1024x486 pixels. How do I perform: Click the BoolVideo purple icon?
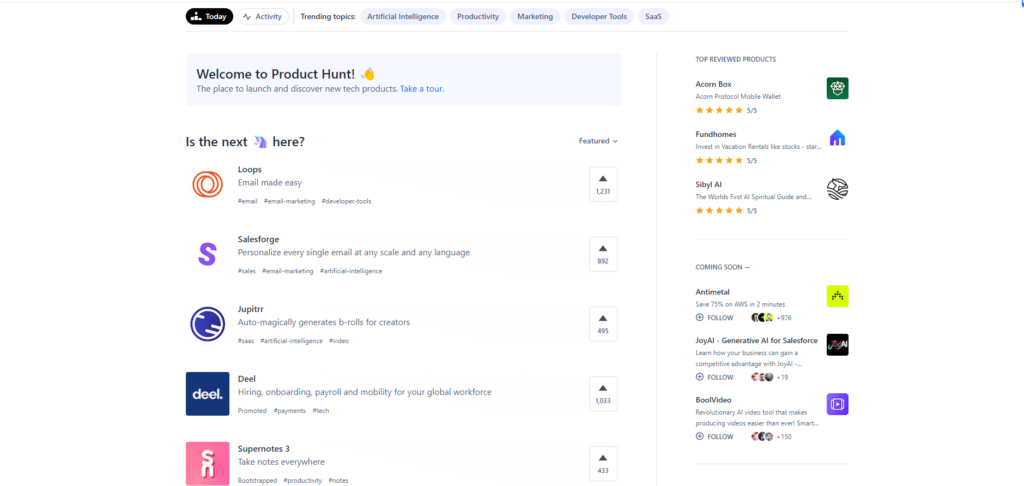click(x=837, y=404)
